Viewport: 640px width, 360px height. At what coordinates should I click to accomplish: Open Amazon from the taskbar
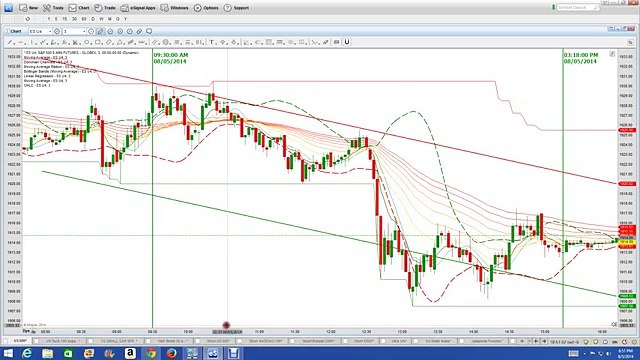(x=130, y=353)
